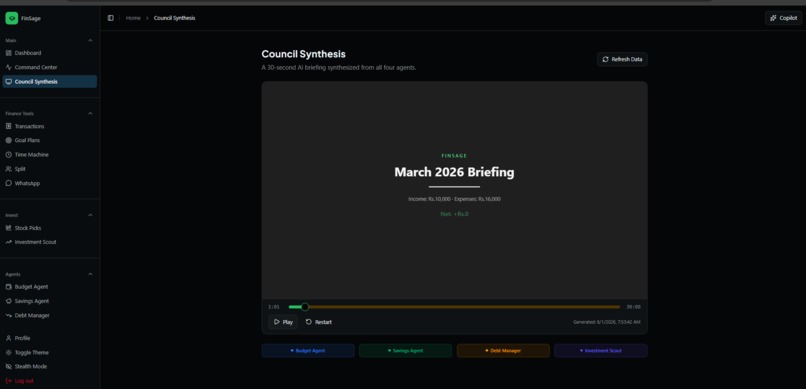Click the green playback slider handle
This screenshot has width=806, height=389.
pyautogui.click(x=305, y=307)
